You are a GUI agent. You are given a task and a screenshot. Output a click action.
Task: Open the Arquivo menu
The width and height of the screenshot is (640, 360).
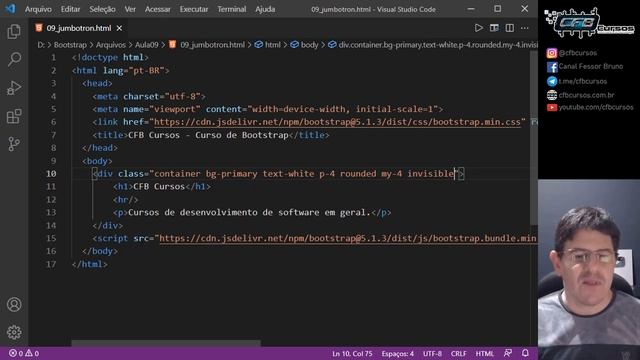tap(38, 9)
